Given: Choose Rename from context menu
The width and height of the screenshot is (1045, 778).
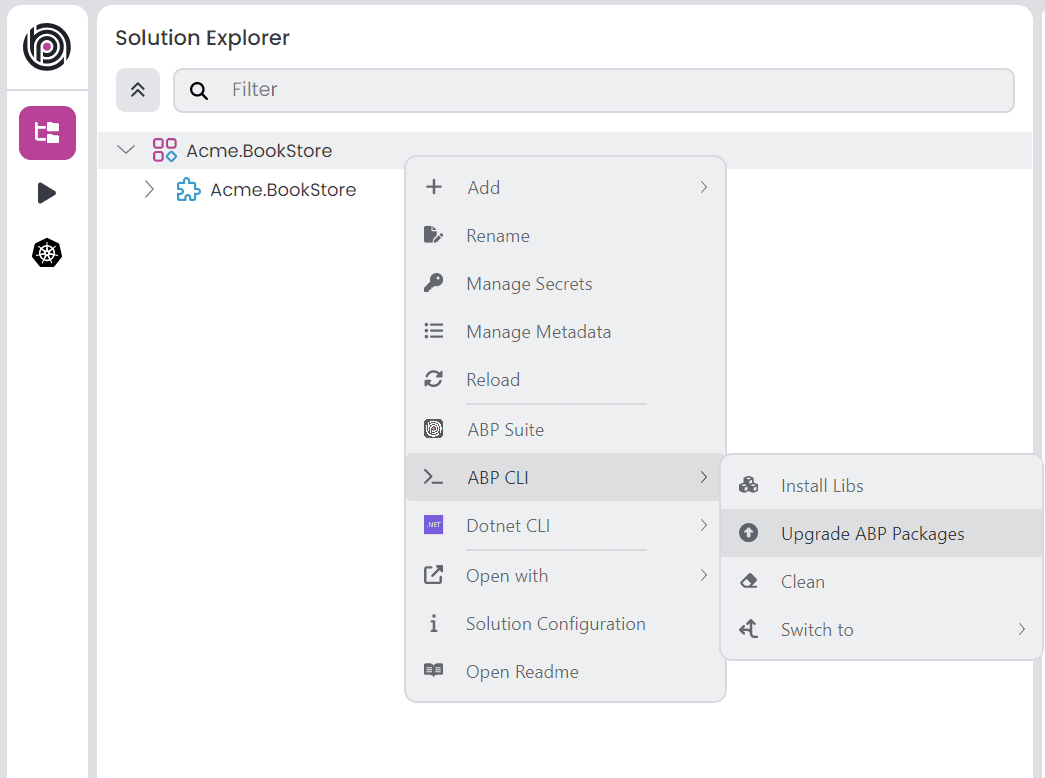Looking at the screenshot, I should pyautogui.click(x=565, y=235).
